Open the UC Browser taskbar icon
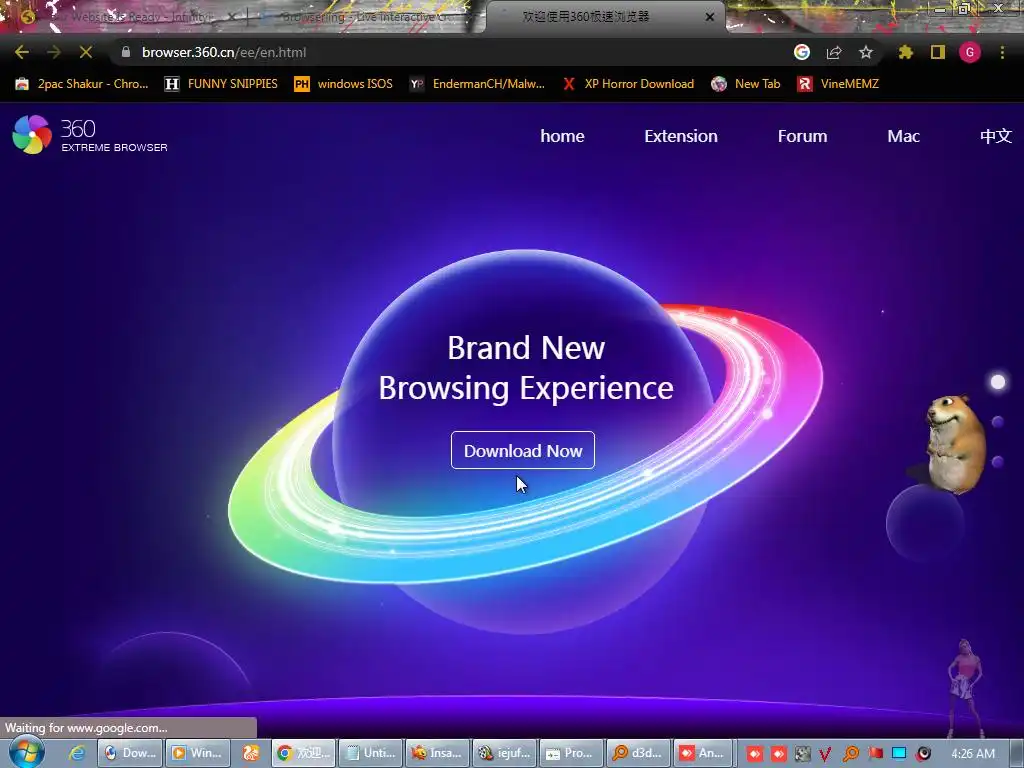1024x768 pixels. pos(251,753)
